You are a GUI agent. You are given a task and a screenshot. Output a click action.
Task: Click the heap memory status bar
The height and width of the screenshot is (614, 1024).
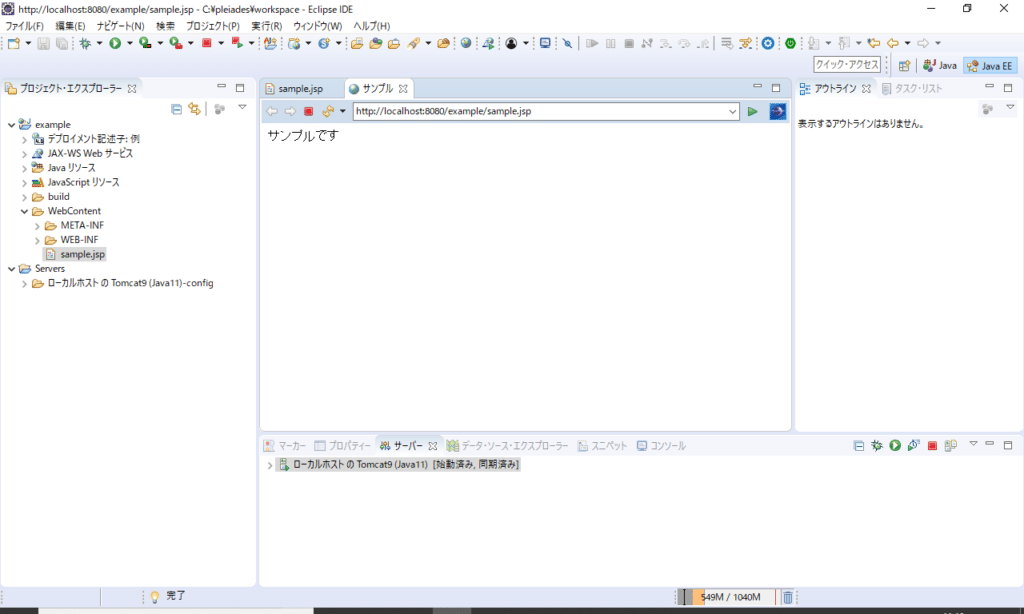click(728, 597)
